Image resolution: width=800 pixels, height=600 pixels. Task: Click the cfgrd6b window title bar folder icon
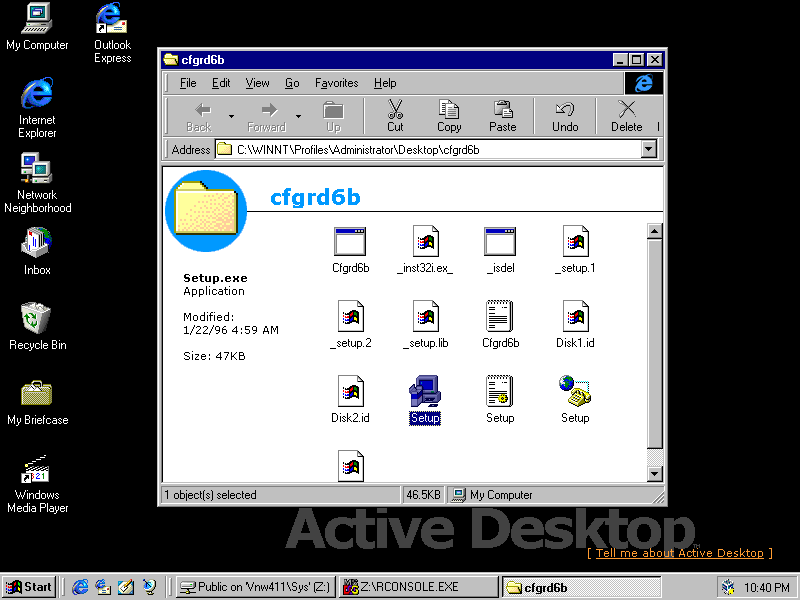tap(170, 60)
